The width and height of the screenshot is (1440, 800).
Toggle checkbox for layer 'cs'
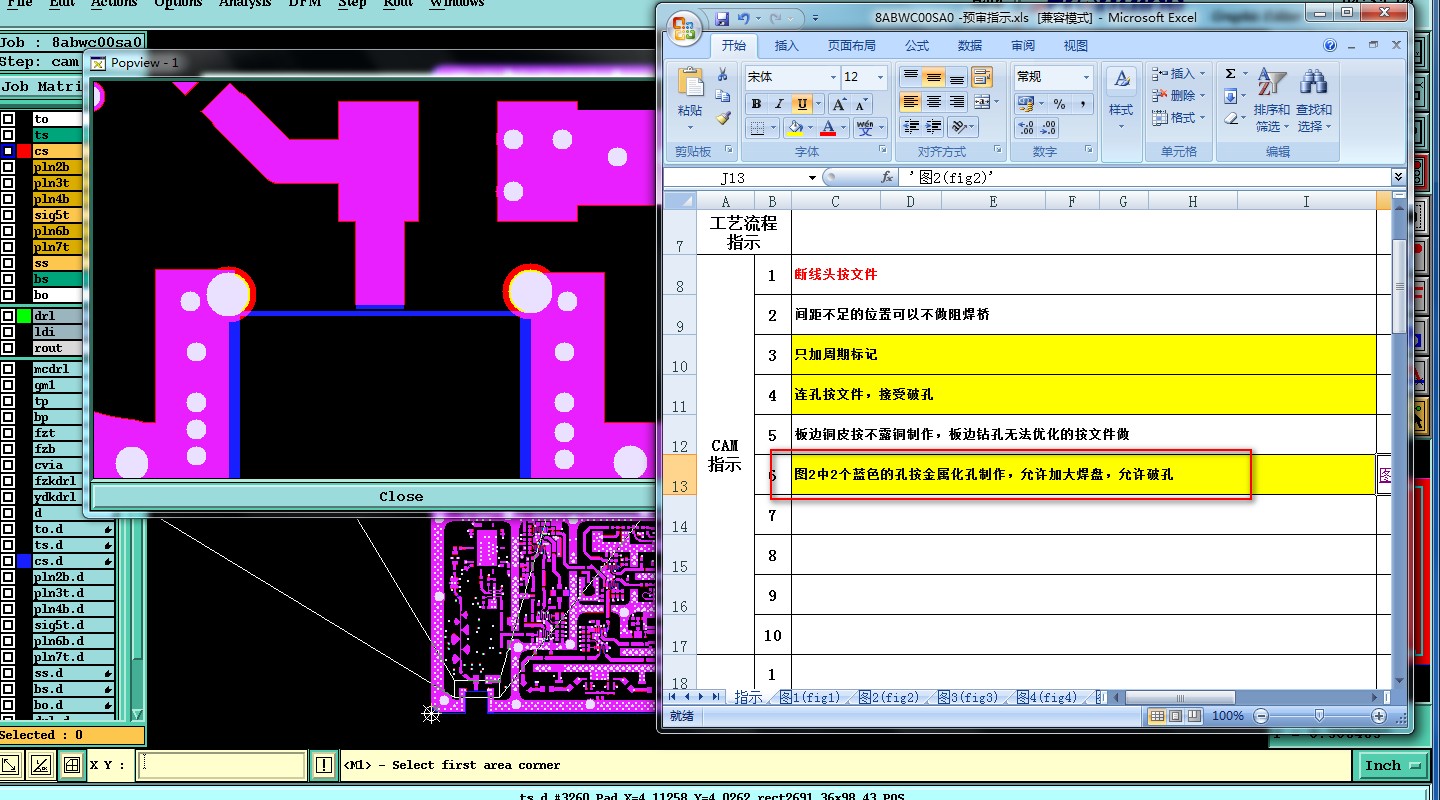tap(8, 151)
